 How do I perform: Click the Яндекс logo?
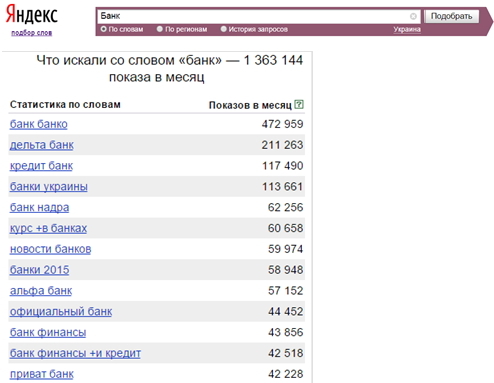point(32,15)
